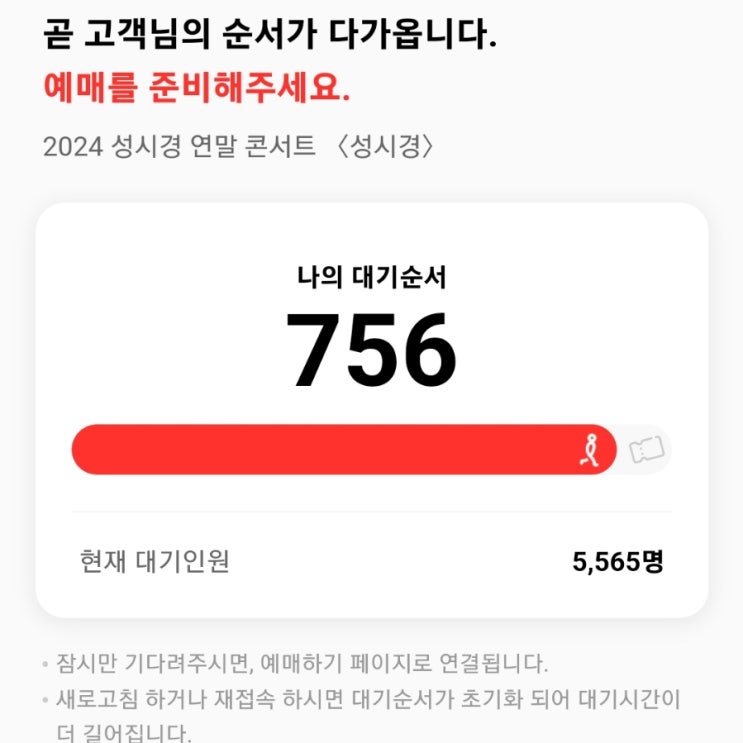Click the 2024 성시경 연말 콘서트 title
The width and height of the screenshot is (743, 743).
pyautogui.click(x=179, y=146)
